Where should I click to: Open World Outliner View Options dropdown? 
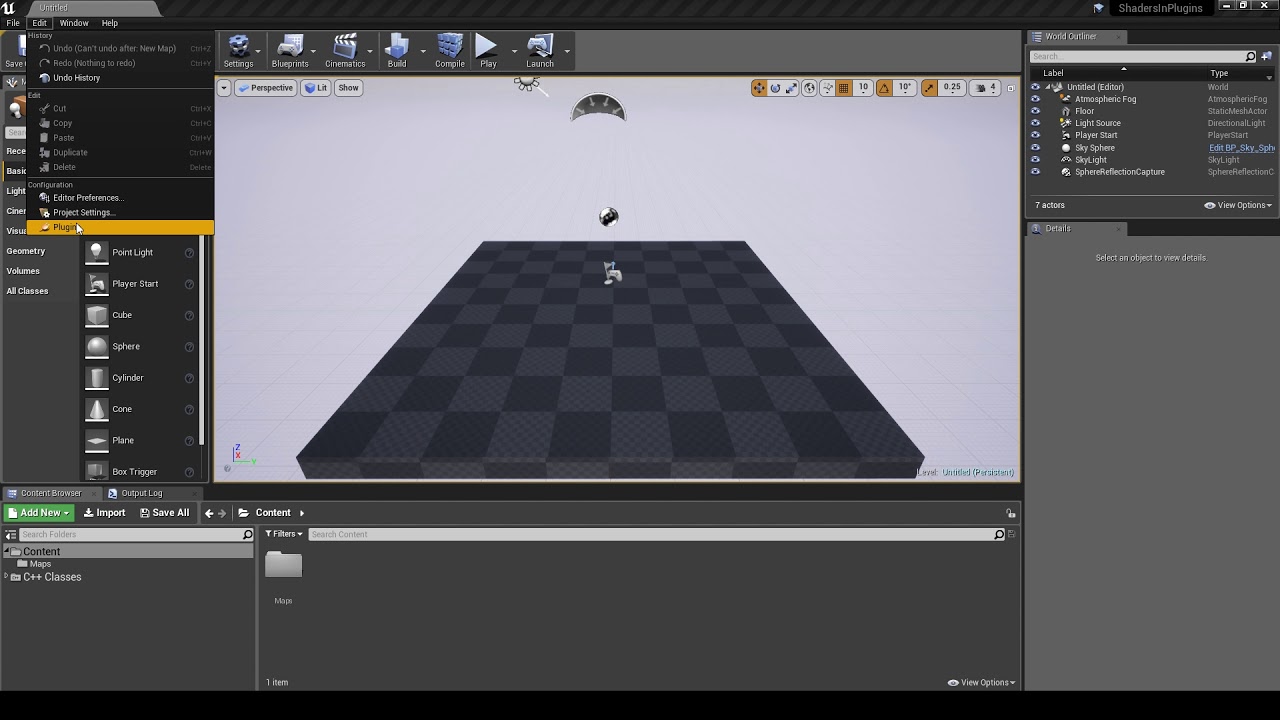tap(1238, 205)
